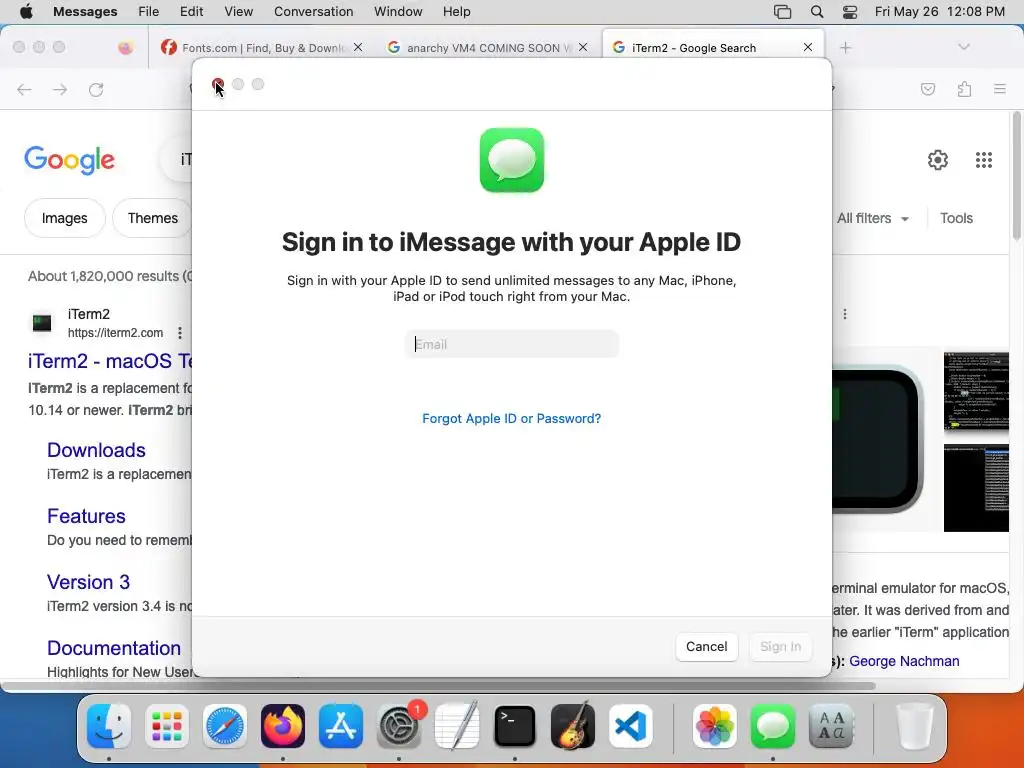Launch GarageBand from the dock
Image resolution: width=1024 pixels, height=768 pixels.
573,726
